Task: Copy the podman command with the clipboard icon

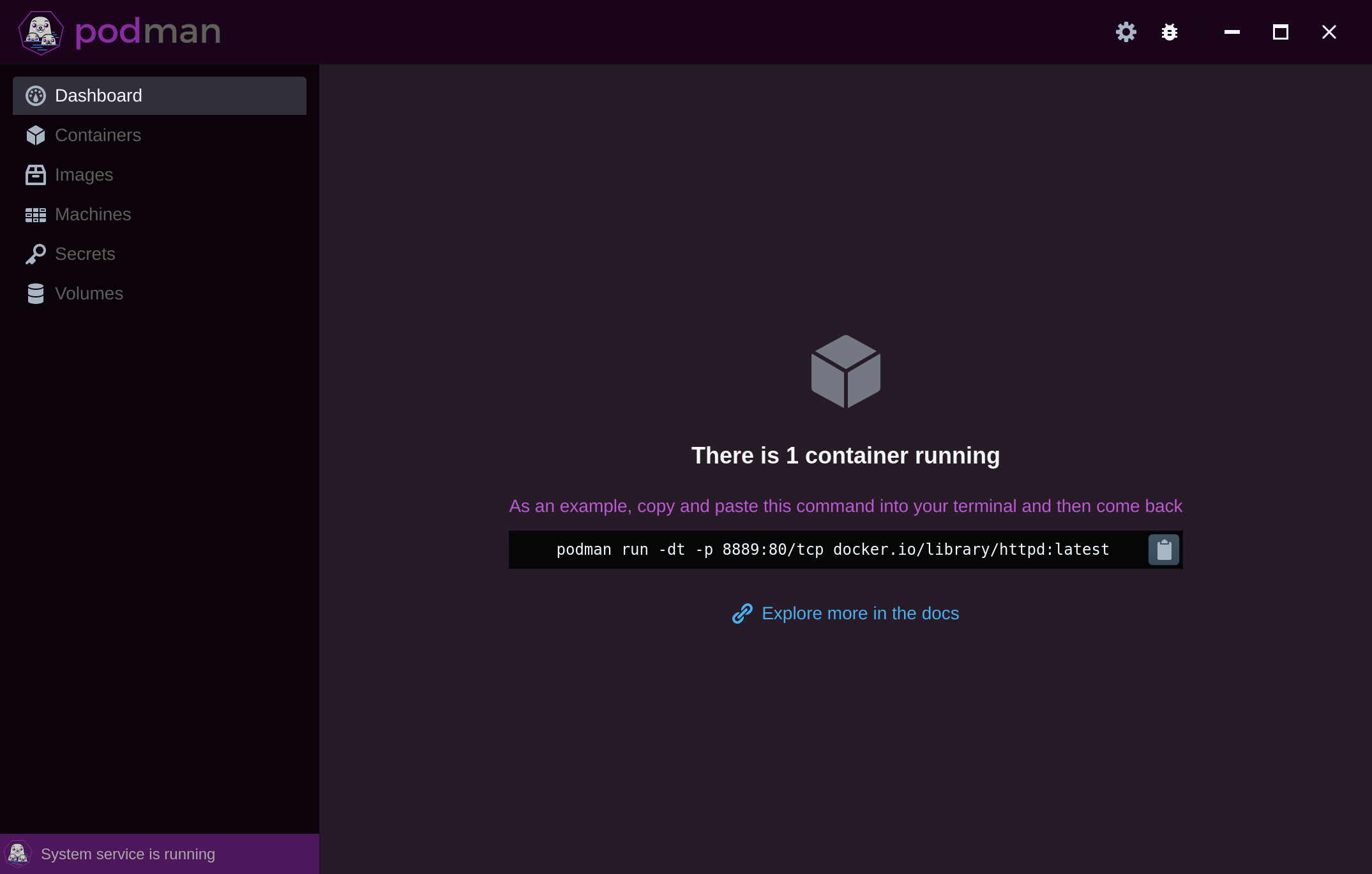Action: (x=1163, y=550)
